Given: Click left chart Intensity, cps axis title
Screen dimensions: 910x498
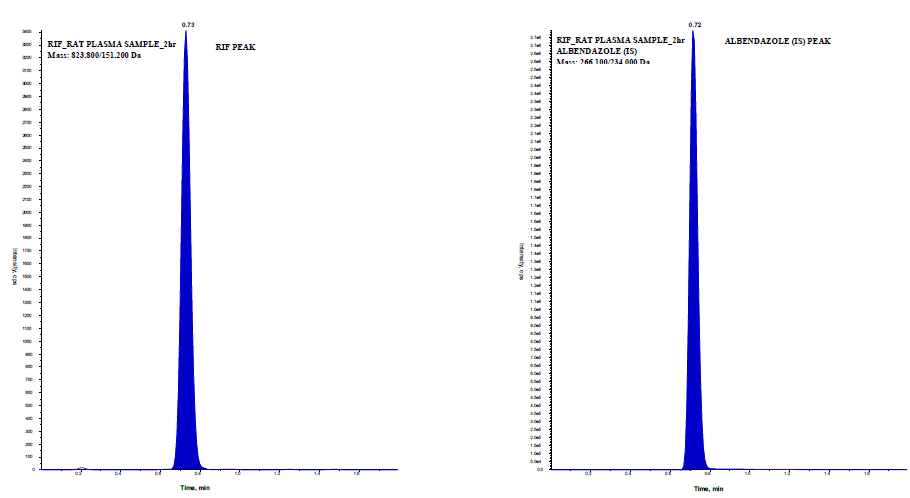Looking at the screenshot, I should tap(14, 270).
